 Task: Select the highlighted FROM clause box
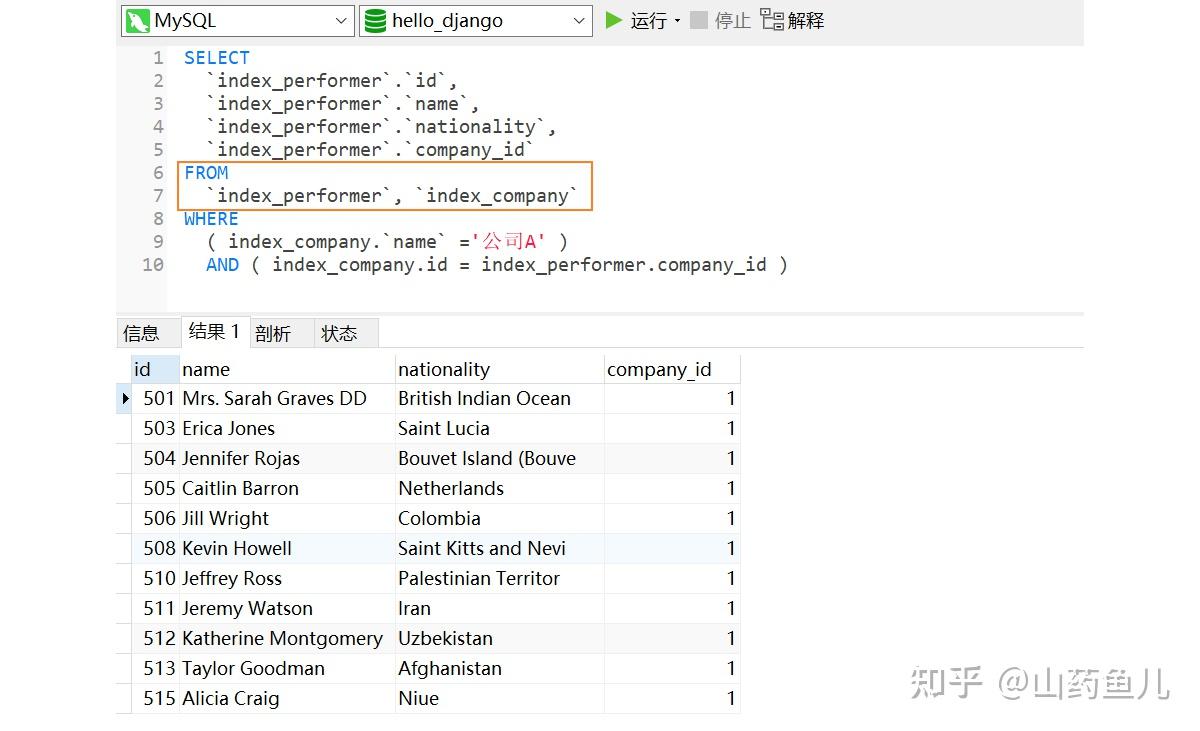[x=385, y=185]
